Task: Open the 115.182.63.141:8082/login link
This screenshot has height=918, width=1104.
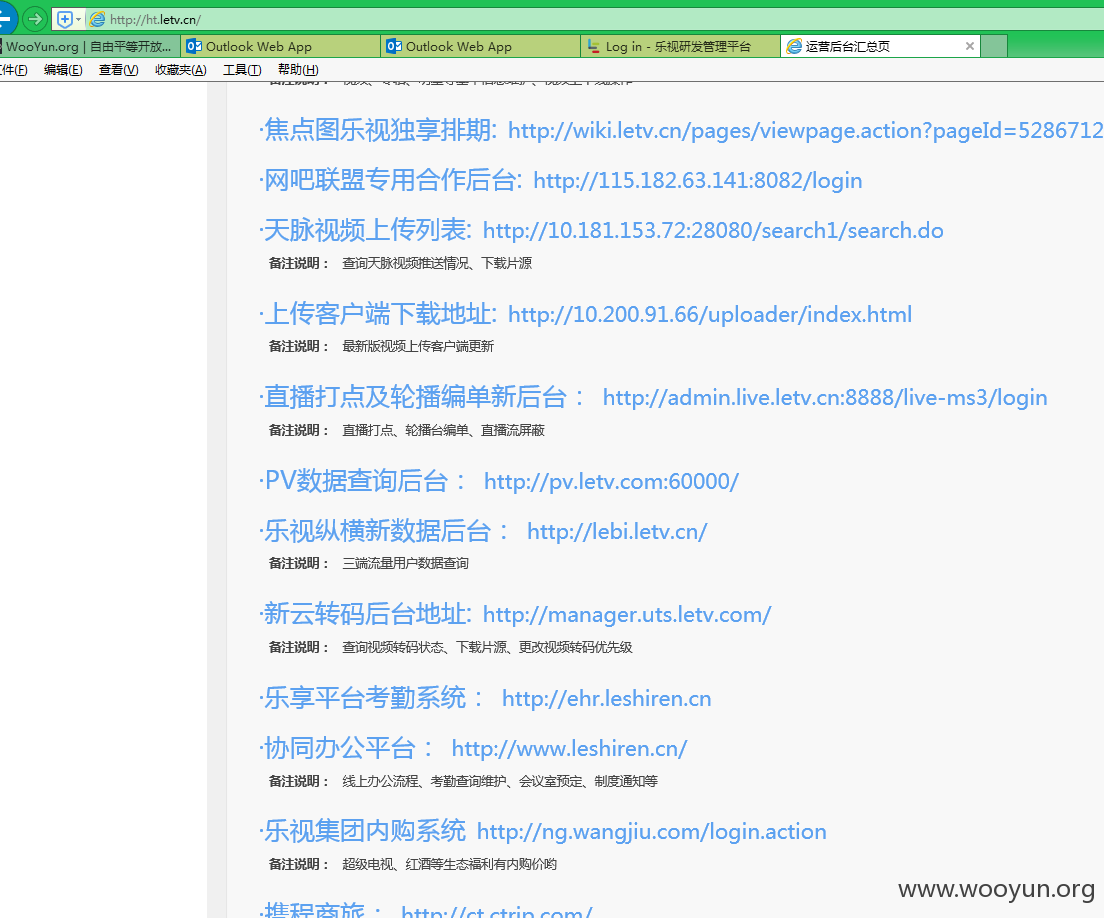Action: tap(698, 181)
